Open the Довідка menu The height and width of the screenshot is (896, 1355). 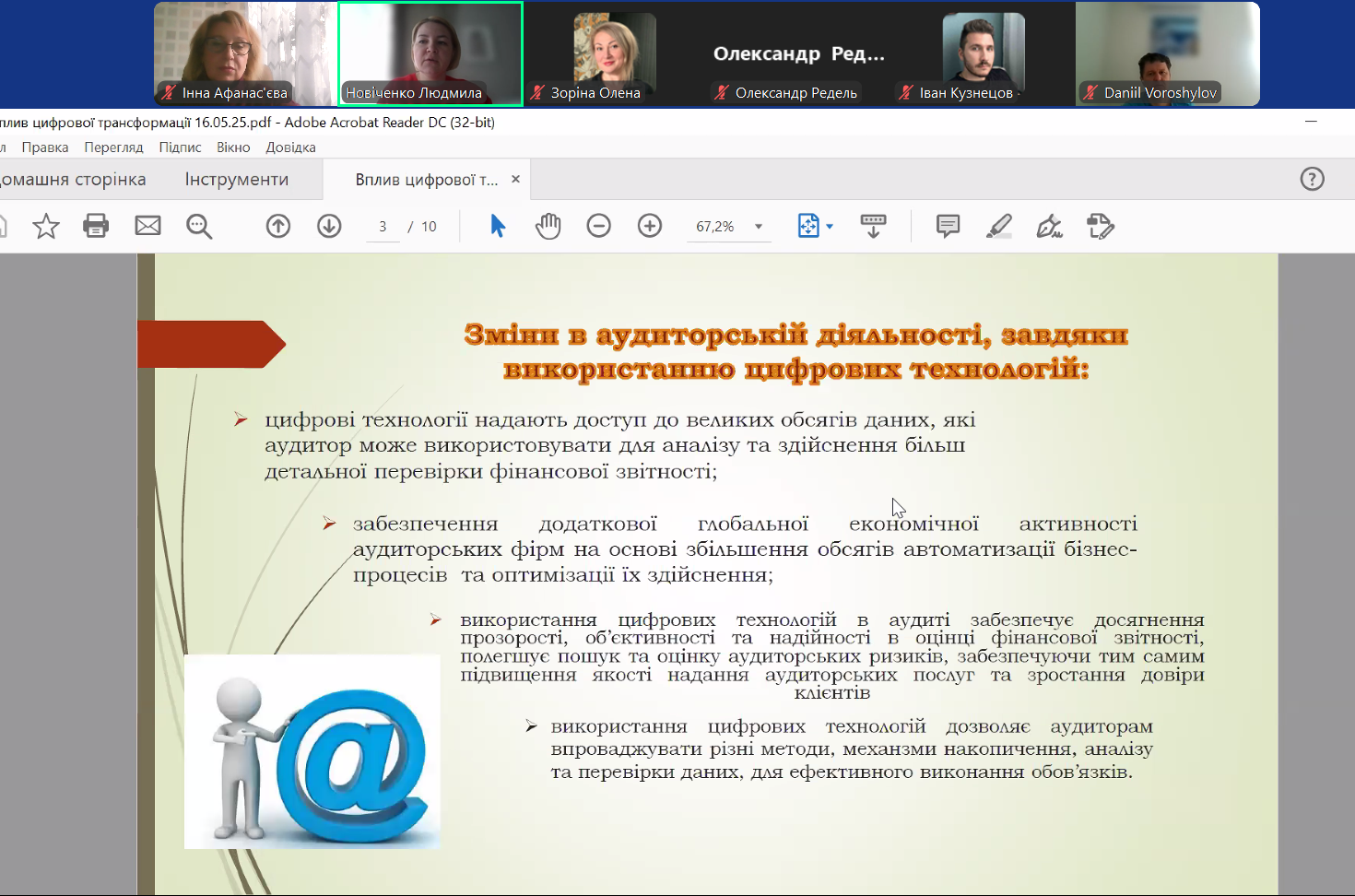click(x=290, y=147)
